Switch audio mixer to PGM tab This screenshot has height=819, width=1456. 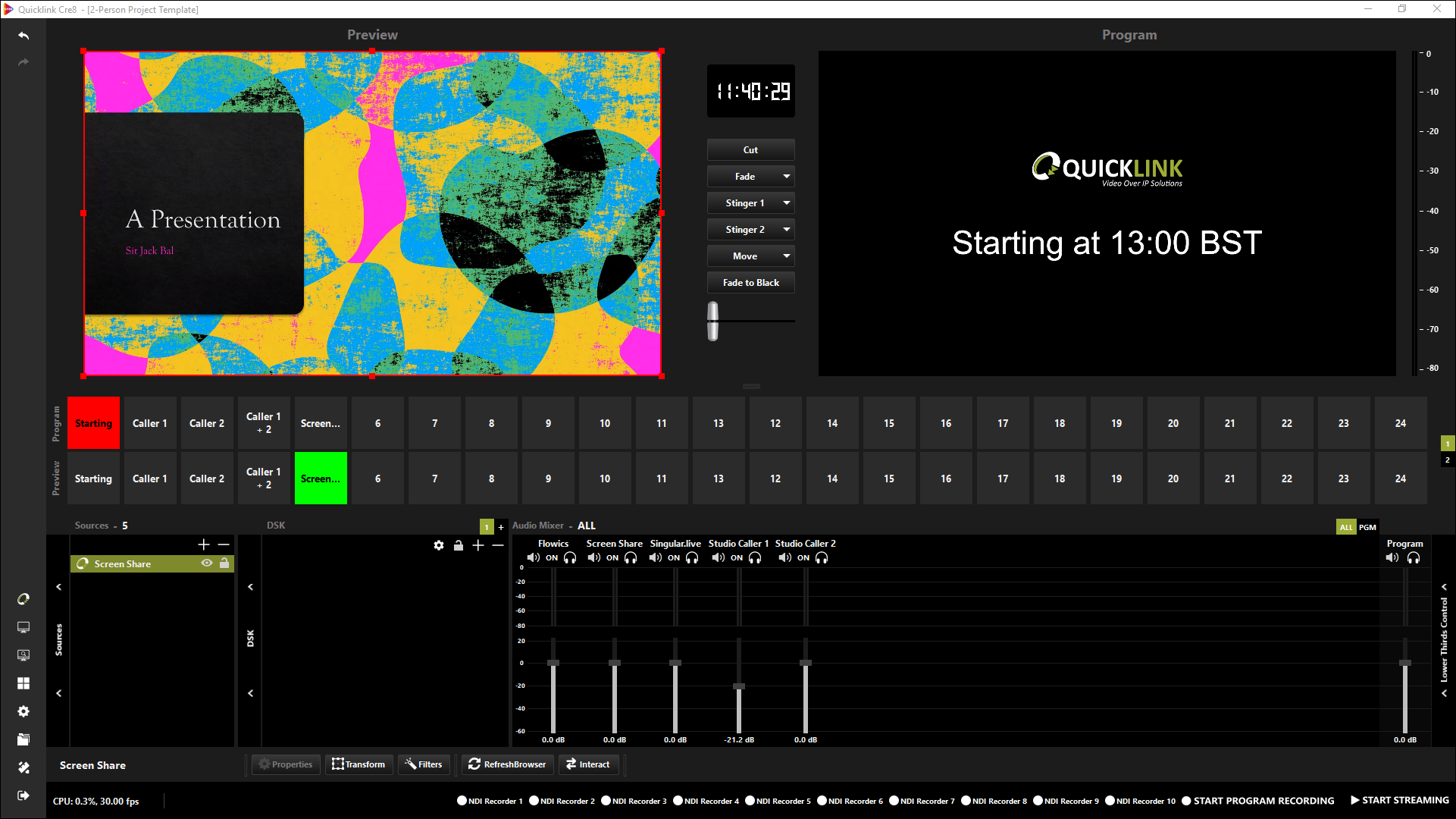pos(1367,527)
